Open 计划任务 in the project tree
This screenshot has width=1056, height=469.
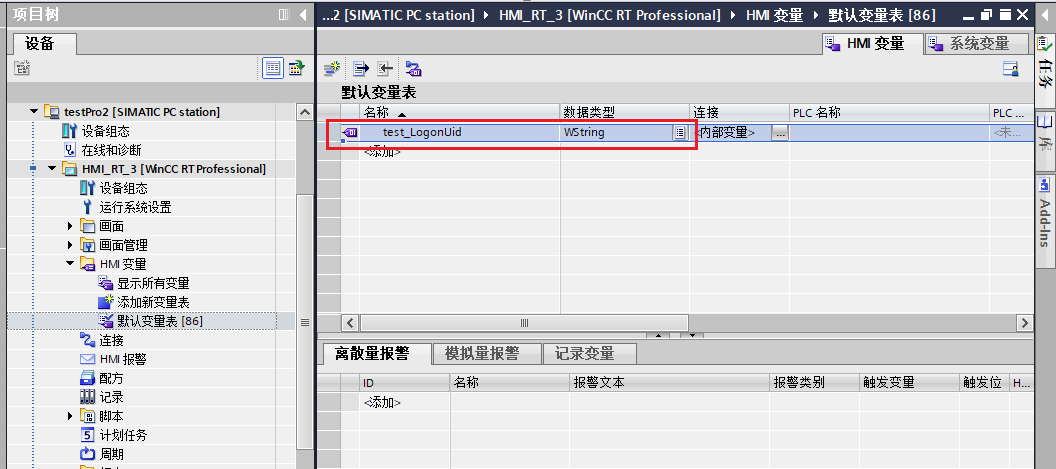(x=123, y=435)
